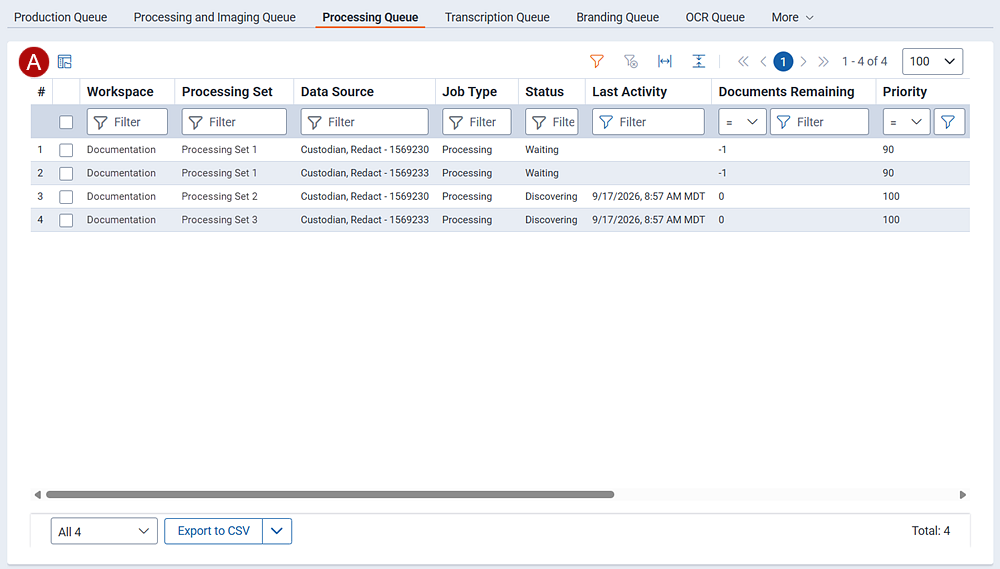Open the All 4 selection dropdown
Image resolution: width=1000 pixels, height=569 pixels.
pos(104,531)
